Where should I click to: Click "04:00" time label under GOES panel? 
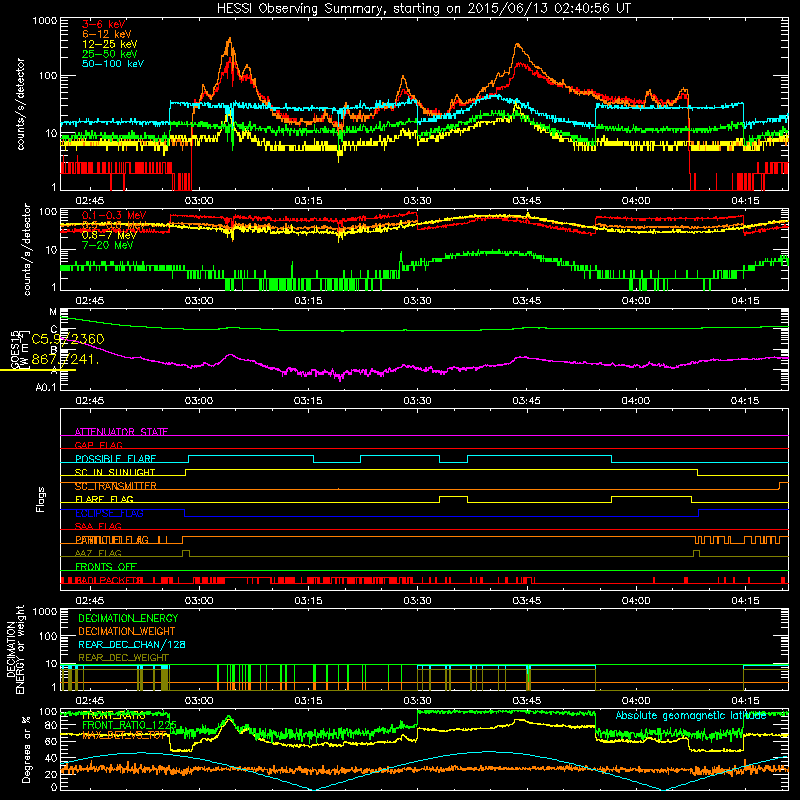coord(636,401)
